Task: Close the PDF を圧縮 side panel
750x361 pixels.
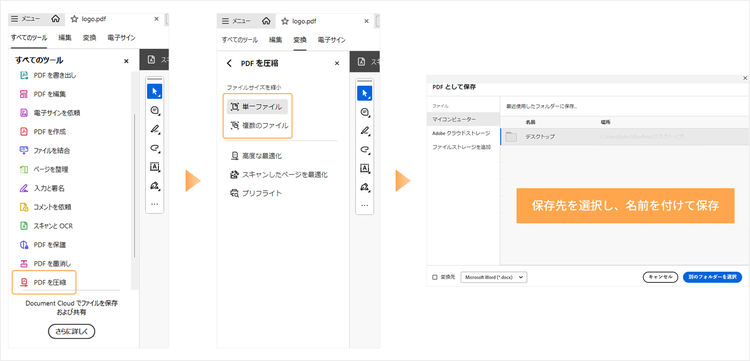Action: [337, 63]
